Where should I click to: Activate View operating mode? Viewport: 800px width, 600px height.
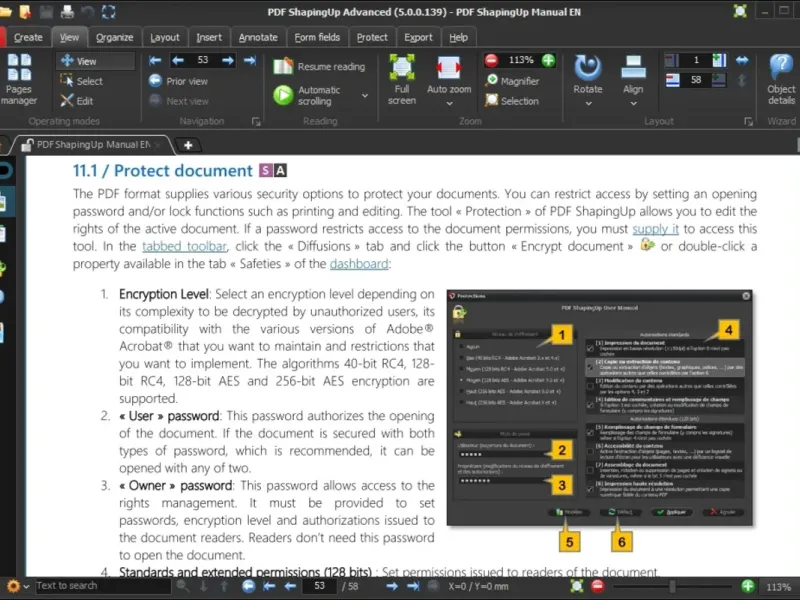point(95,61)
